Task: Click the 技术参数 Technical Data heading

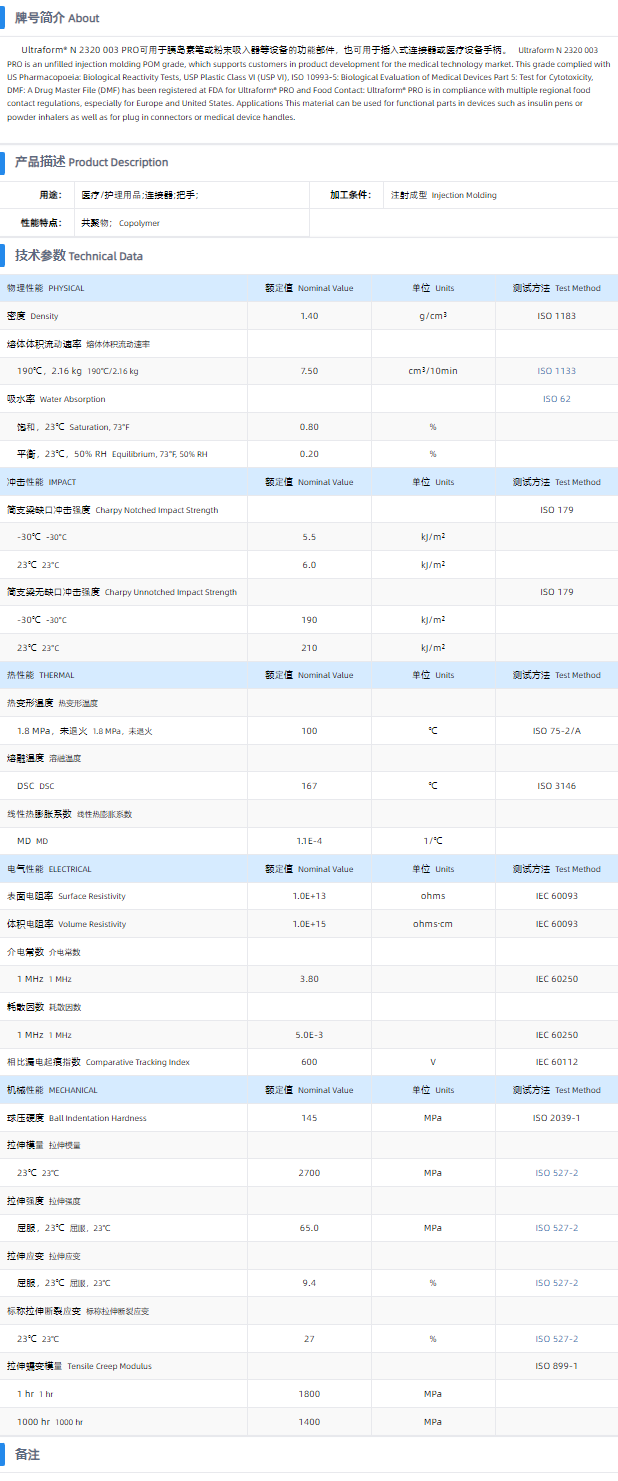Action: (x=78, y=256)
